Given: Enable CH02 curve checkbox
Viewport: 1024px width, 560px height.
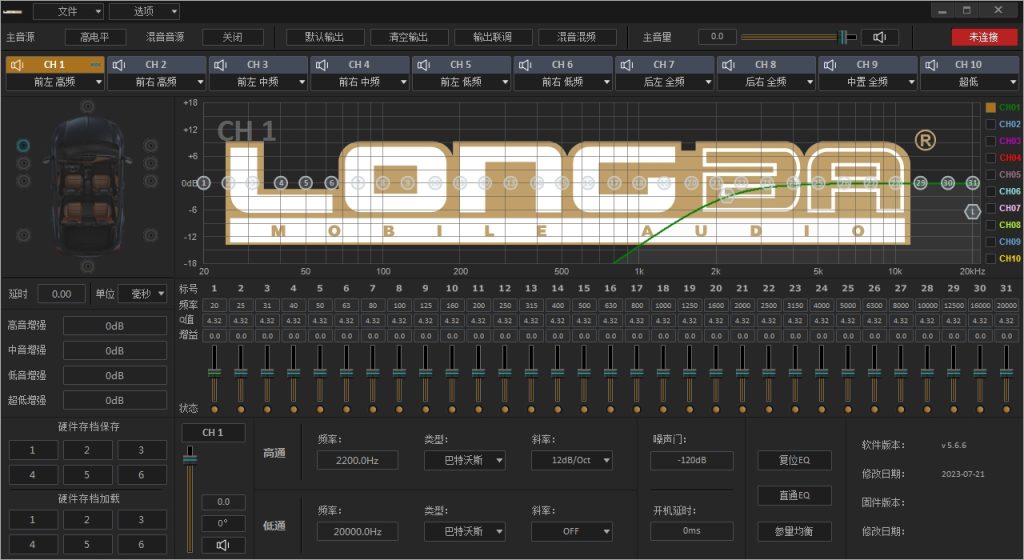Looking at the screenshot, I should [991, 124].
